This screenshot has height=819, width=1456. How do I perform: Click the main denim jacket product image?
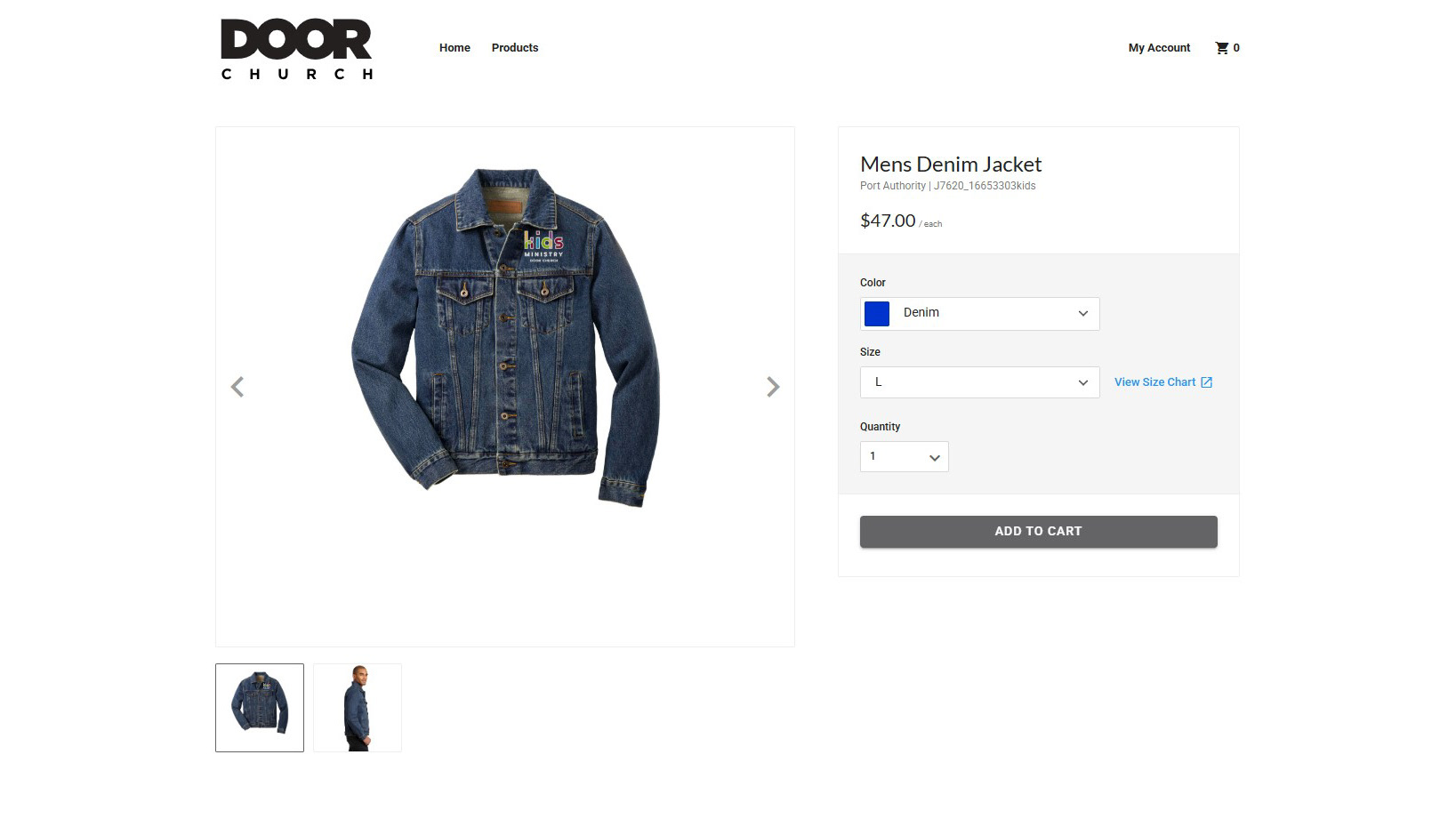505,338
